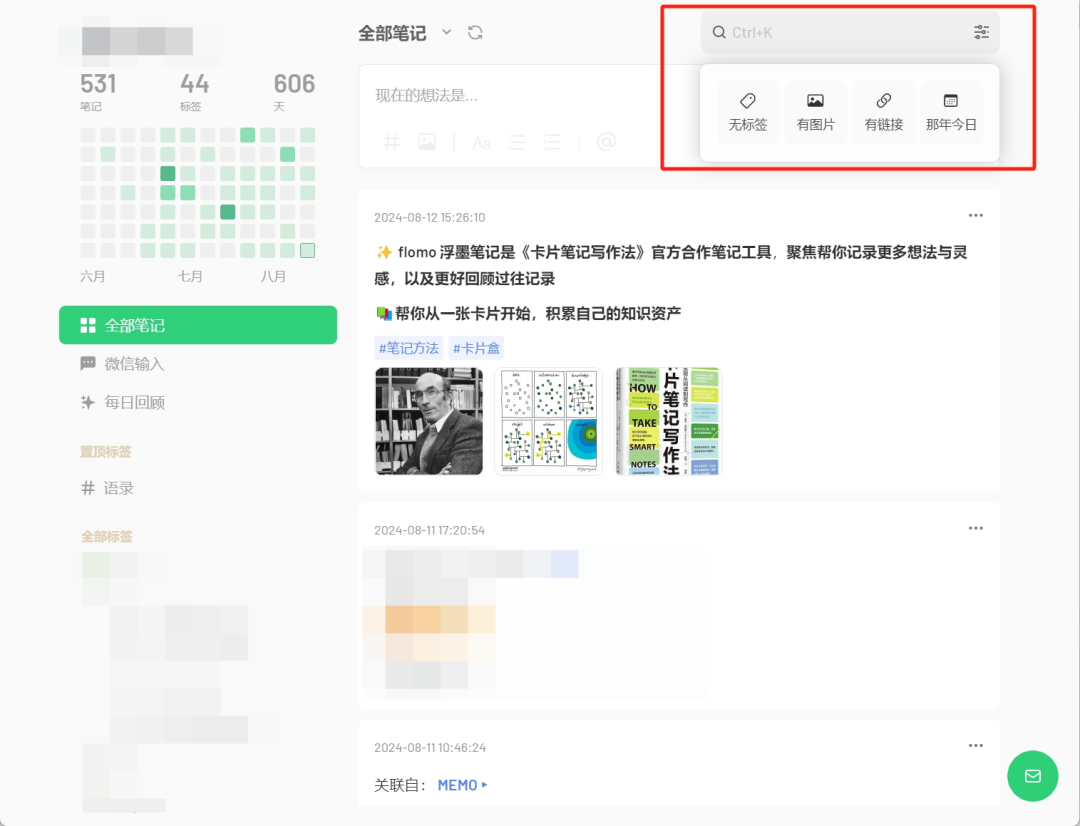Screen dimensions: 1080x826
Task: Show 那年今日 notes
Action: tap(951, 112)
